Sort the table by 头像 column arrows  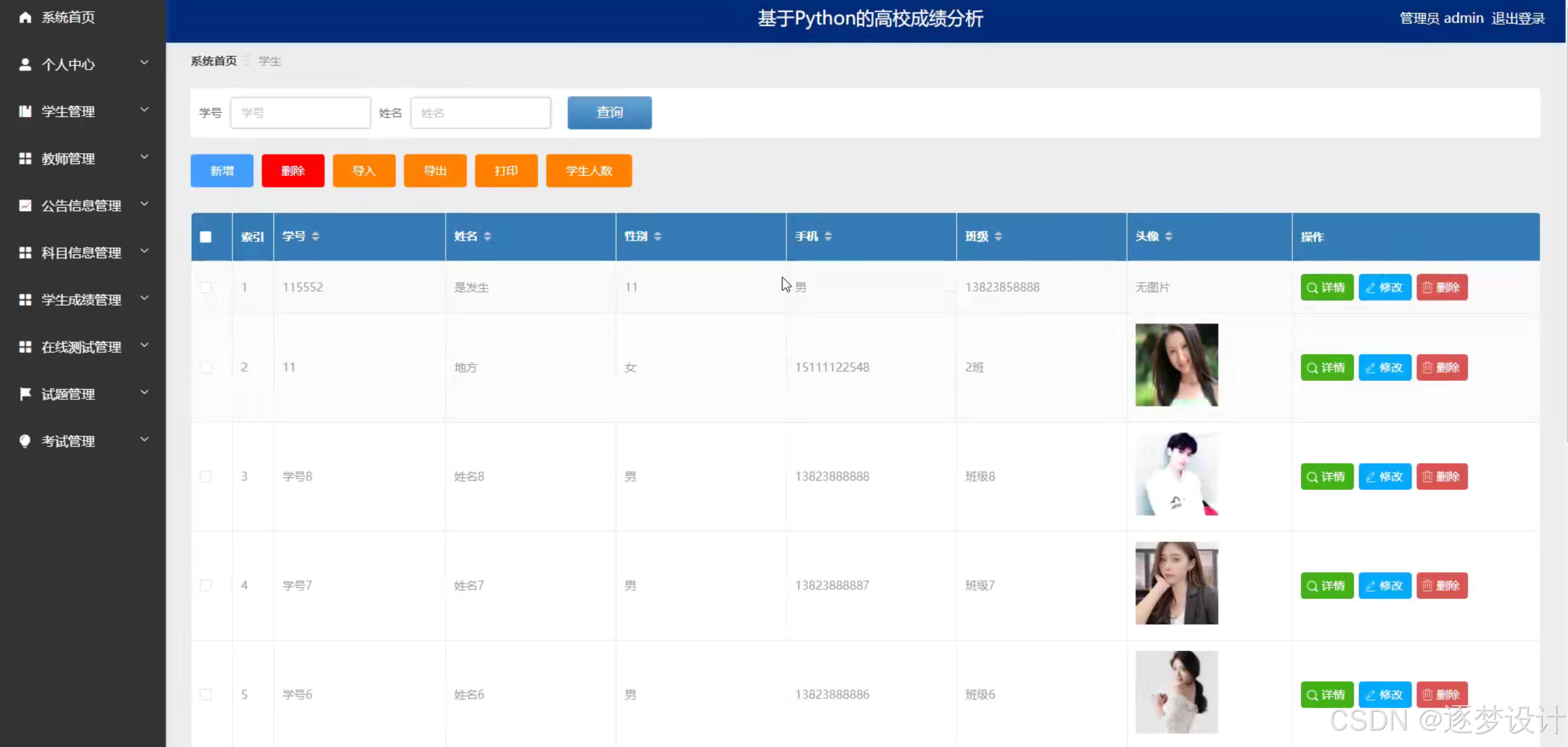point(1168,237)
